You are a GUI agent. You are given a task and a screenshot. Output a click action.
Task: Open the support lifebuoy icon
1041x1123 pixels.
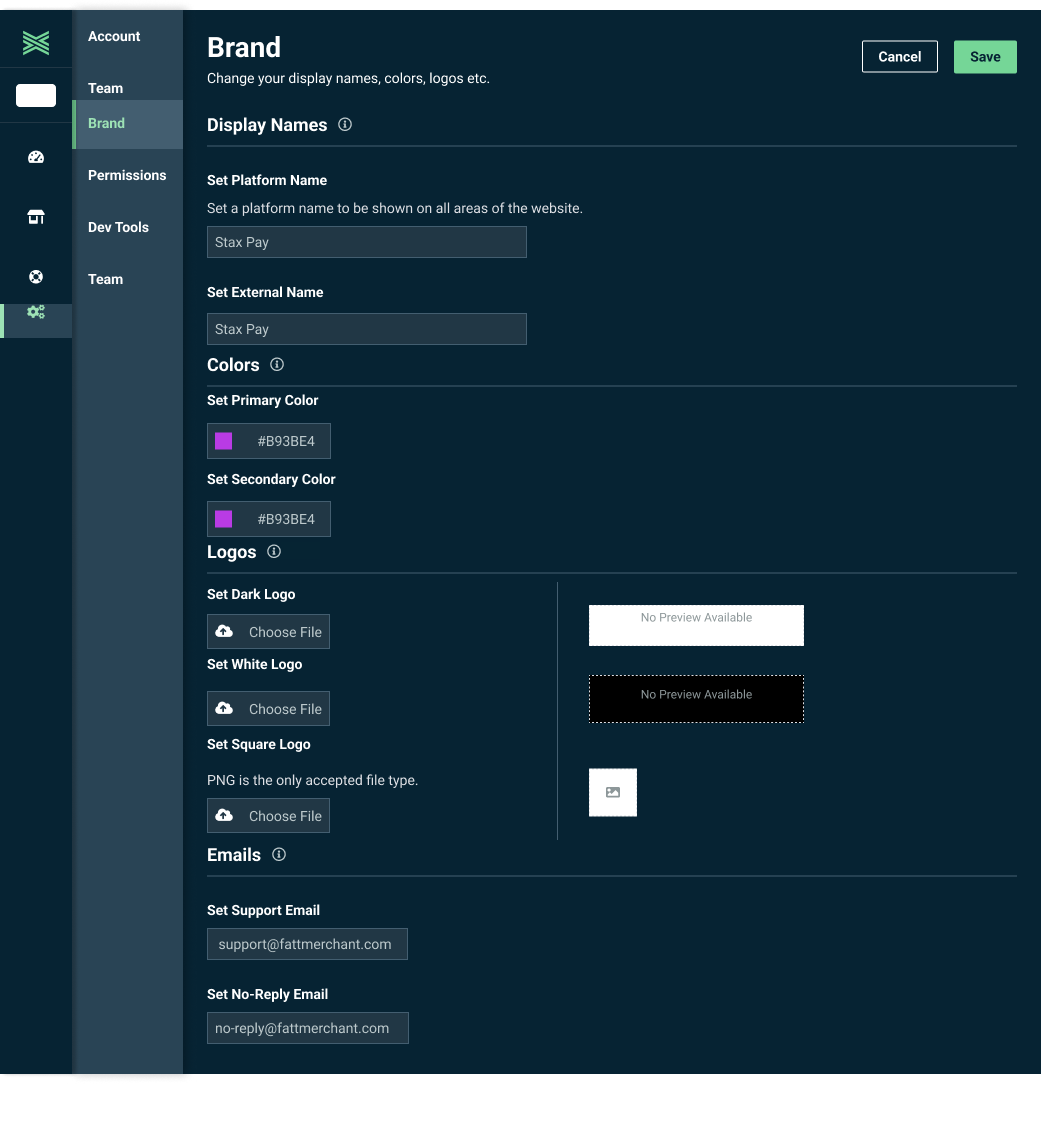tap(36, 276)
